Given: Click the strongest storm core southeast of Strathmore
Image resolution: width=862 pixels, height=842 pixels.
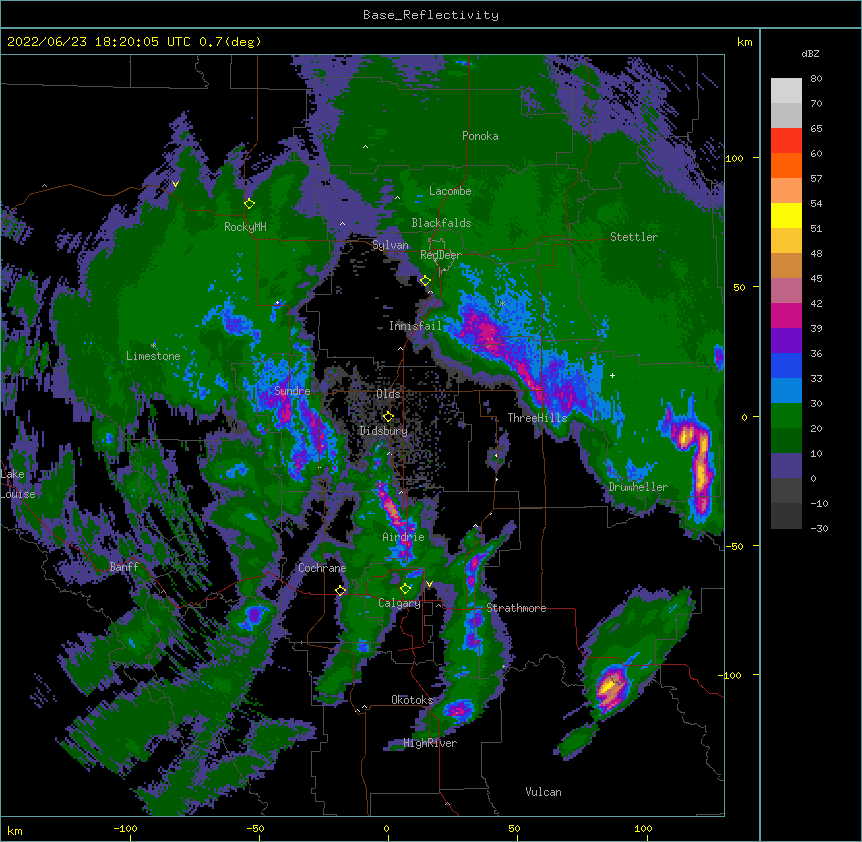Looking at the screenshot, I should point(611,688).
